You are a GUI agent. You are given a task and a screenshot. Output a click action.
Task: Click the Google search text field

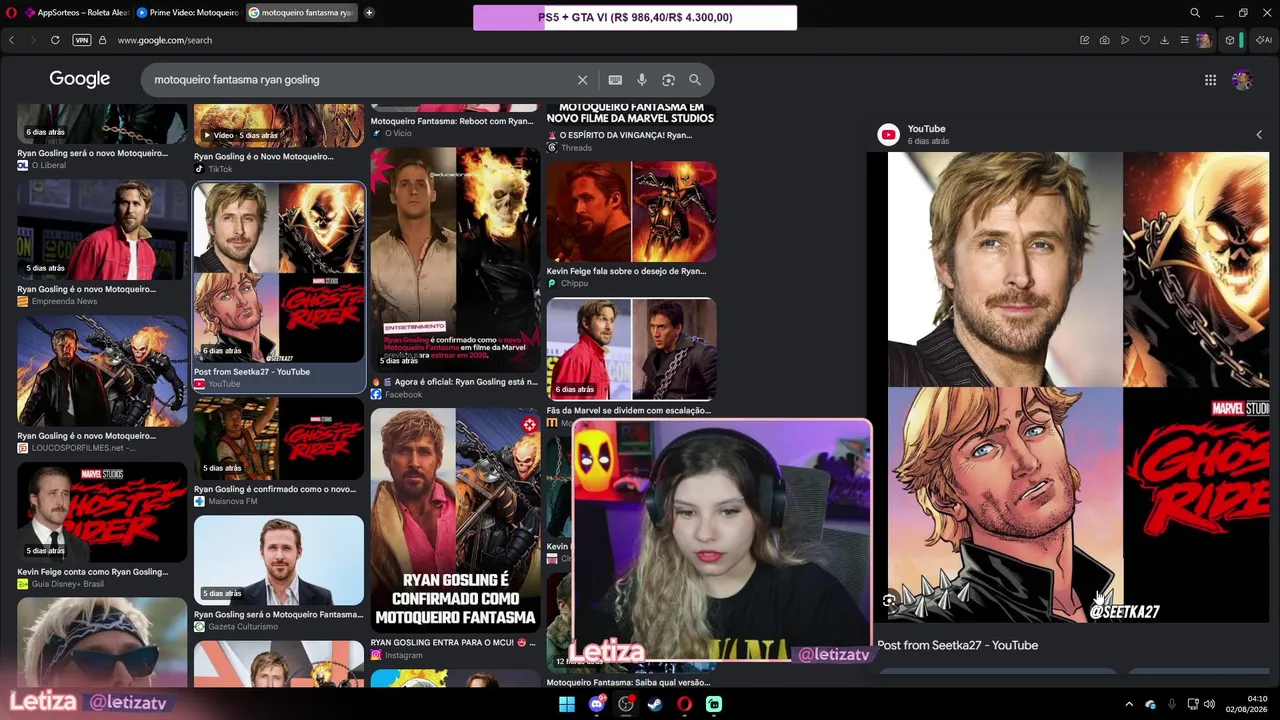coord(360,80)
